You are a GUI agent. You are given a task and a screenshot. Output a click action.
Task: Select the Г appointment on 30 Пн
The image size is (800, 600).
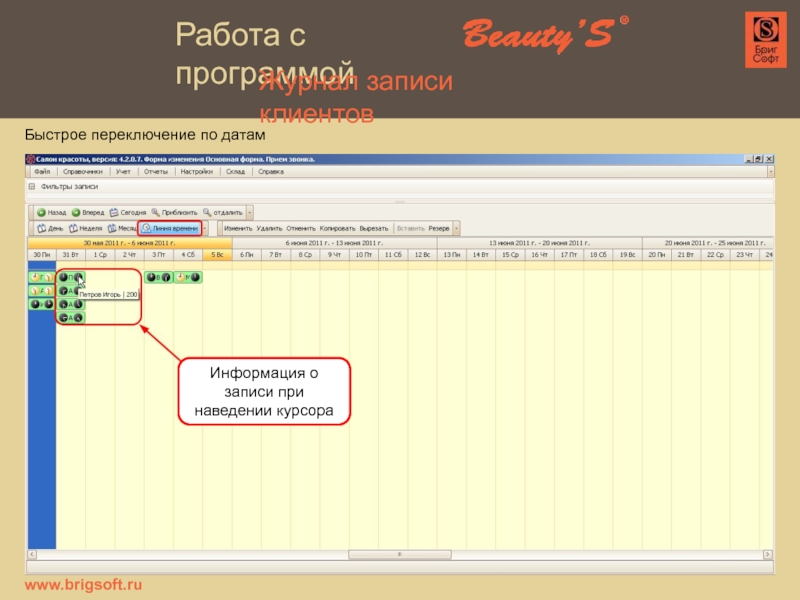click(41, 277)
